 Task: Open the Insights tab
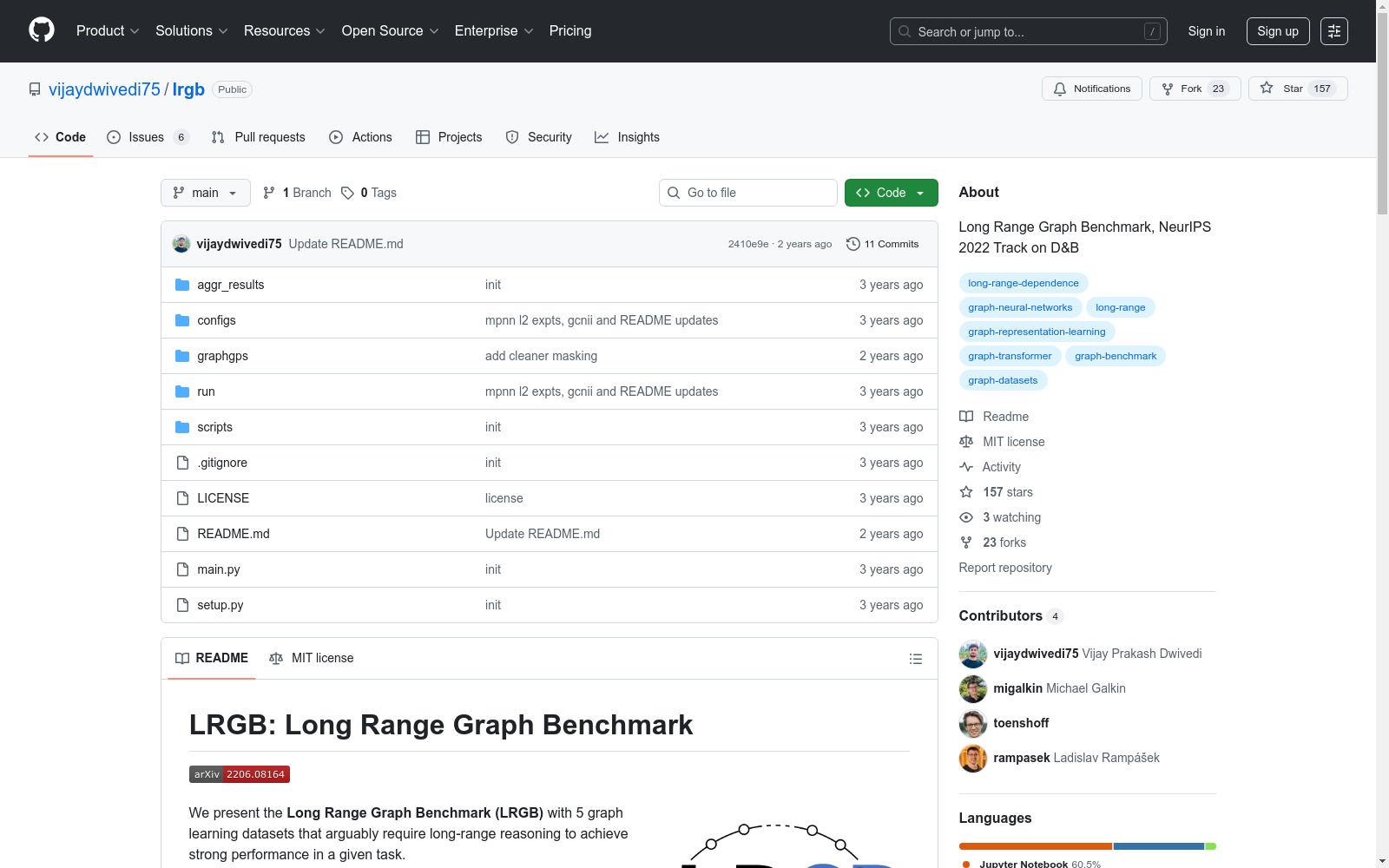627,137
